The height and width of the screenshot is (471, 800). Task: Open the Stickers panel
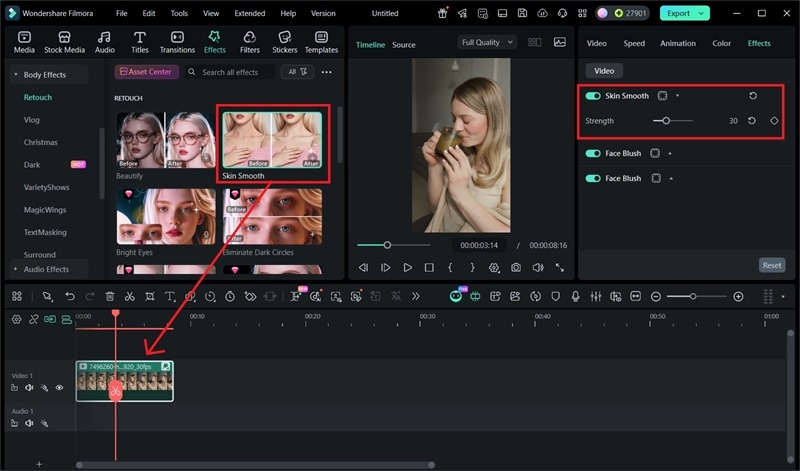[285, 42]
